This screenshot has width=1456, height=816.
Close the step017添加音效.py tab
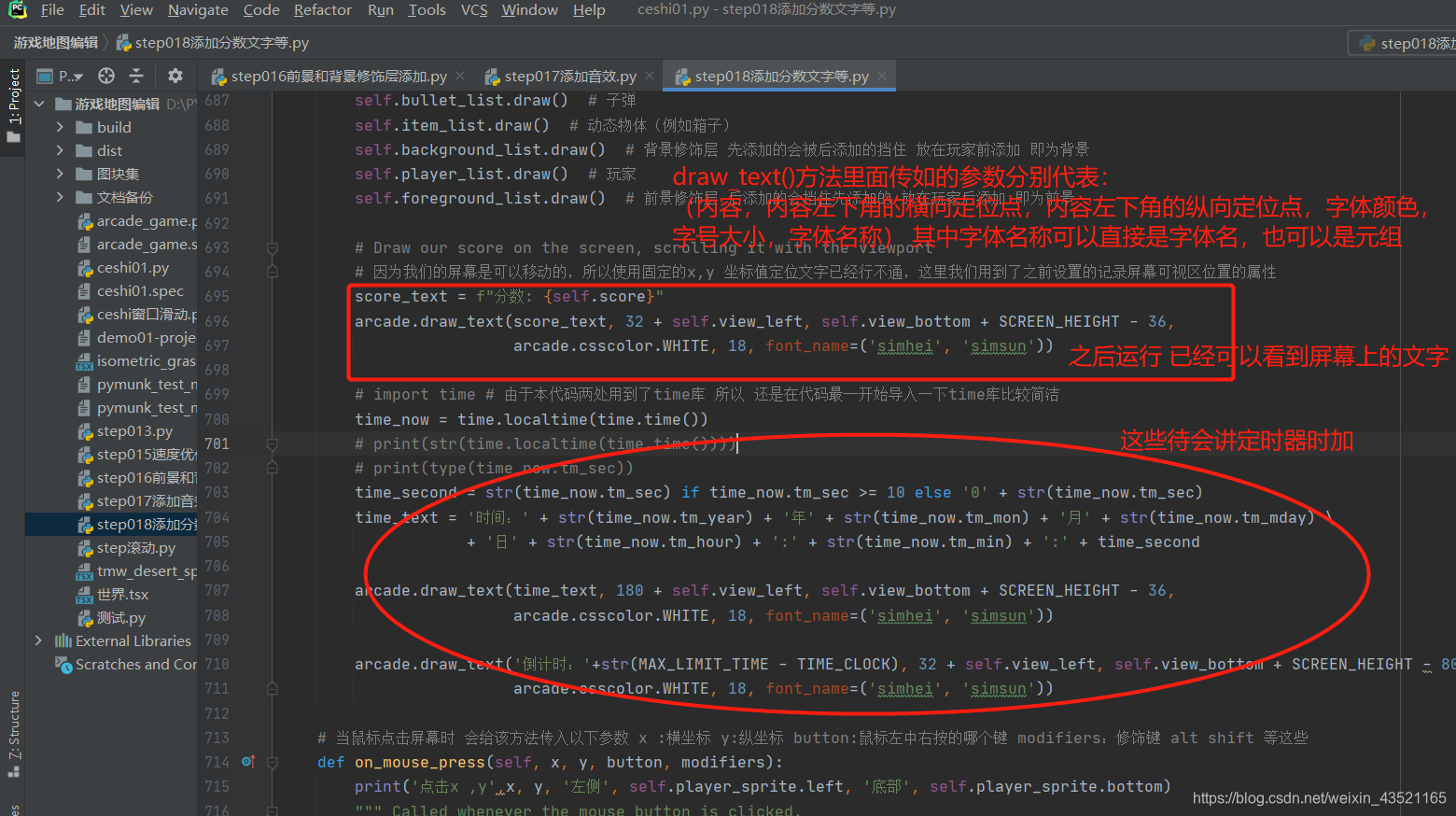click(650, 76)
